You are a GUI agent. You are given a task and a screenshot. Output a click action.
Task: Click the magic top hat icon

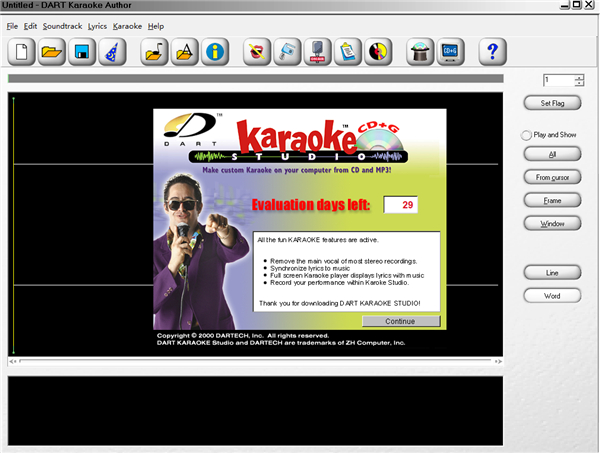pyautogui.click(x=420, y=52)
